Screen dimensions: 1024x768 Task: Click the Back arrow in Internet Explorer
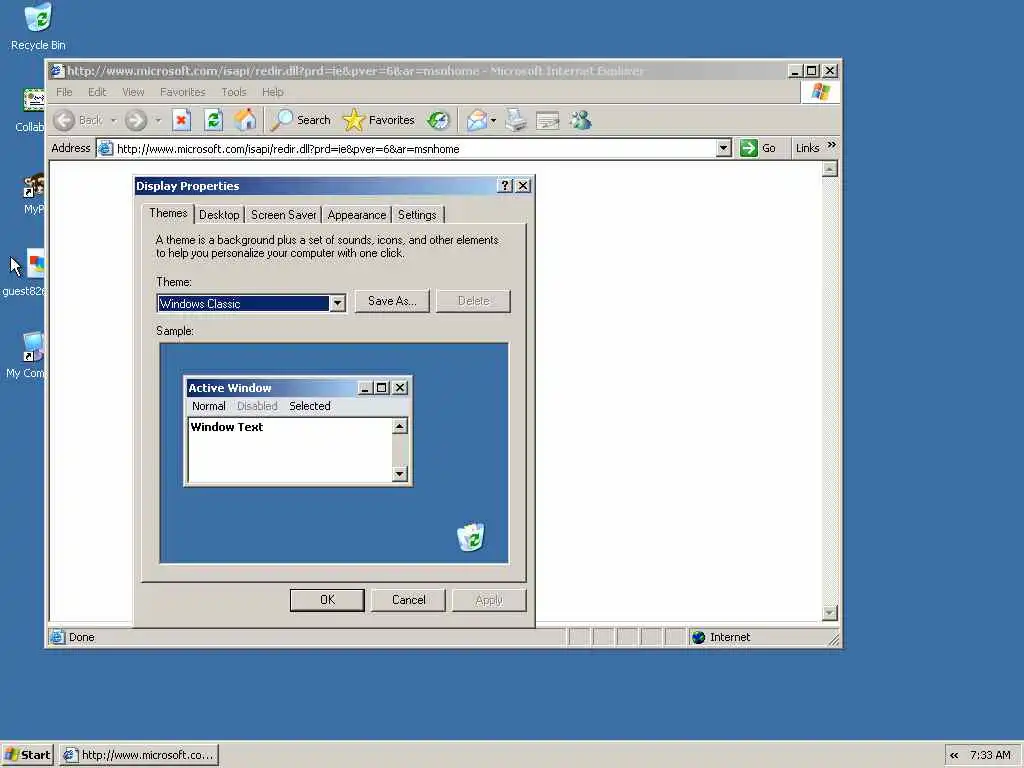(x=64, y=120)
